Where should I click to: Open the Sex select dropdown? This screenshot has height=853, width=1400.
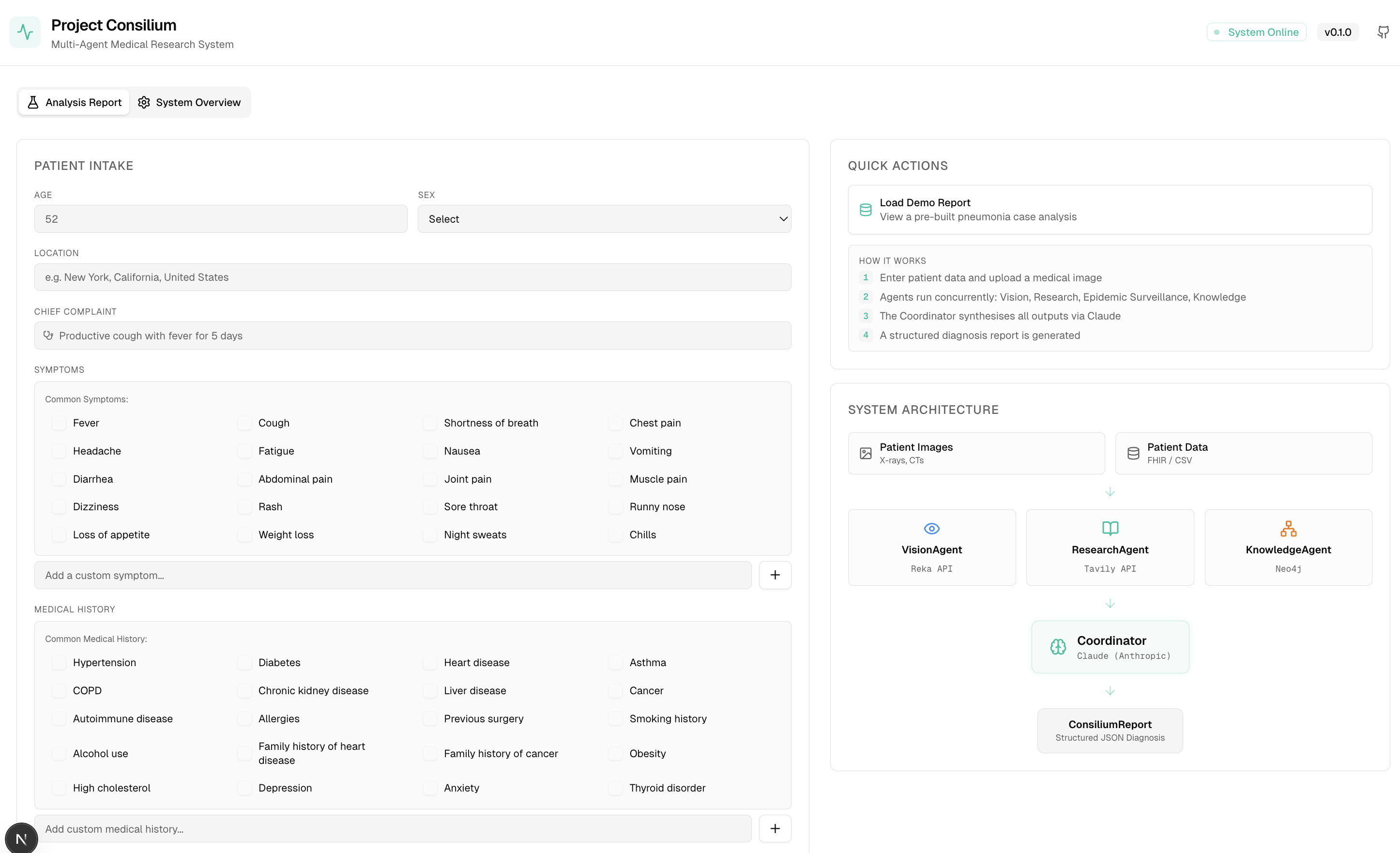[x=604, y=219]
